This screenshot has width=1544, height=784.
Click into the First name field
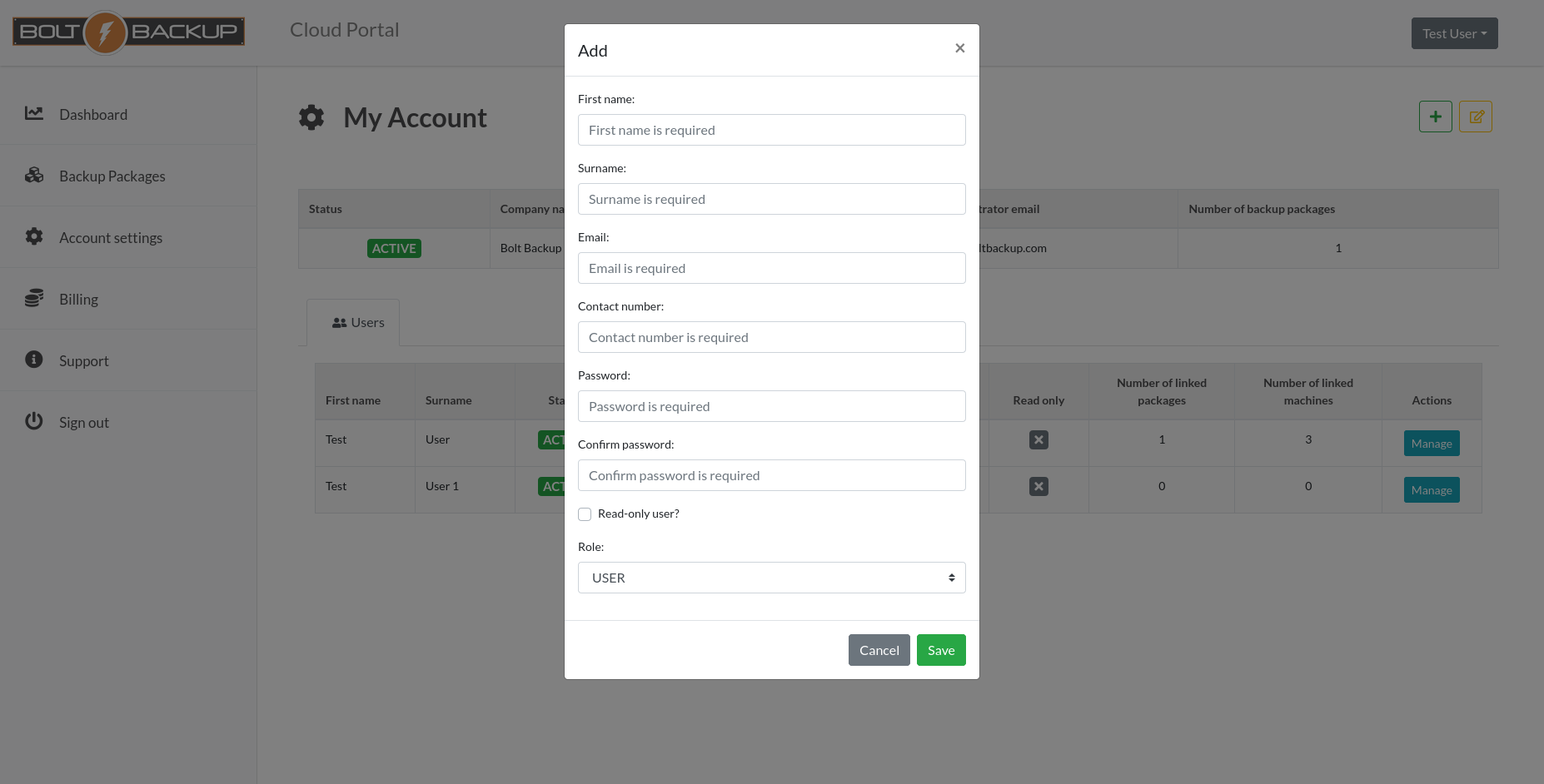click(771, 130)
